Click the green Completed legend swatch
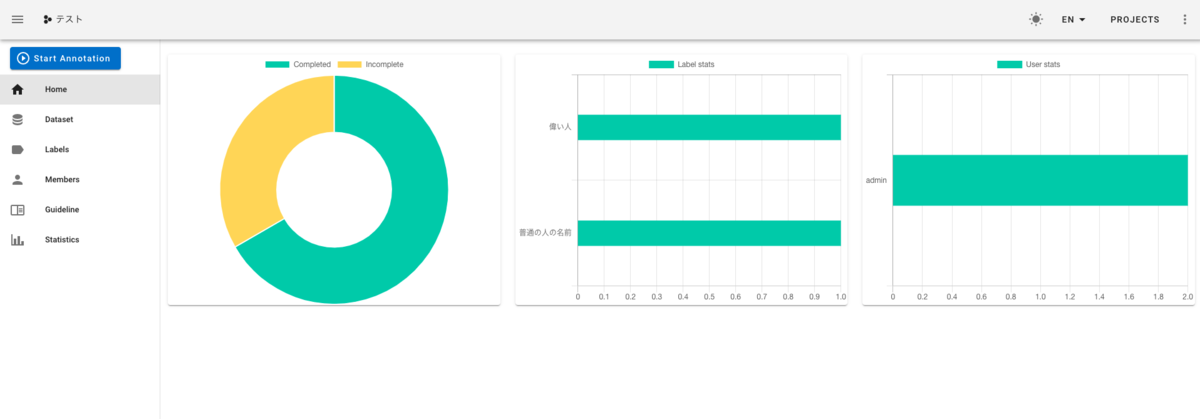This screenshot has height=419, width=1200. pos(277,64)
